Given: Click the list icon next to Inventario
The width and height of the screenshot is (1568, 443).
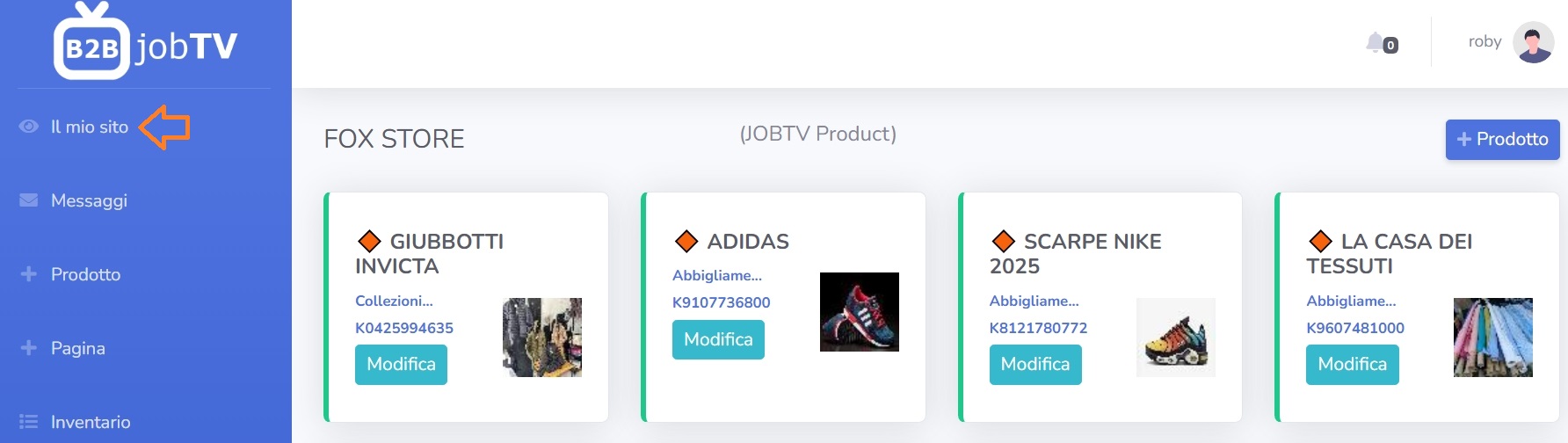Looking at the screenshot, I should pos(29,422).
